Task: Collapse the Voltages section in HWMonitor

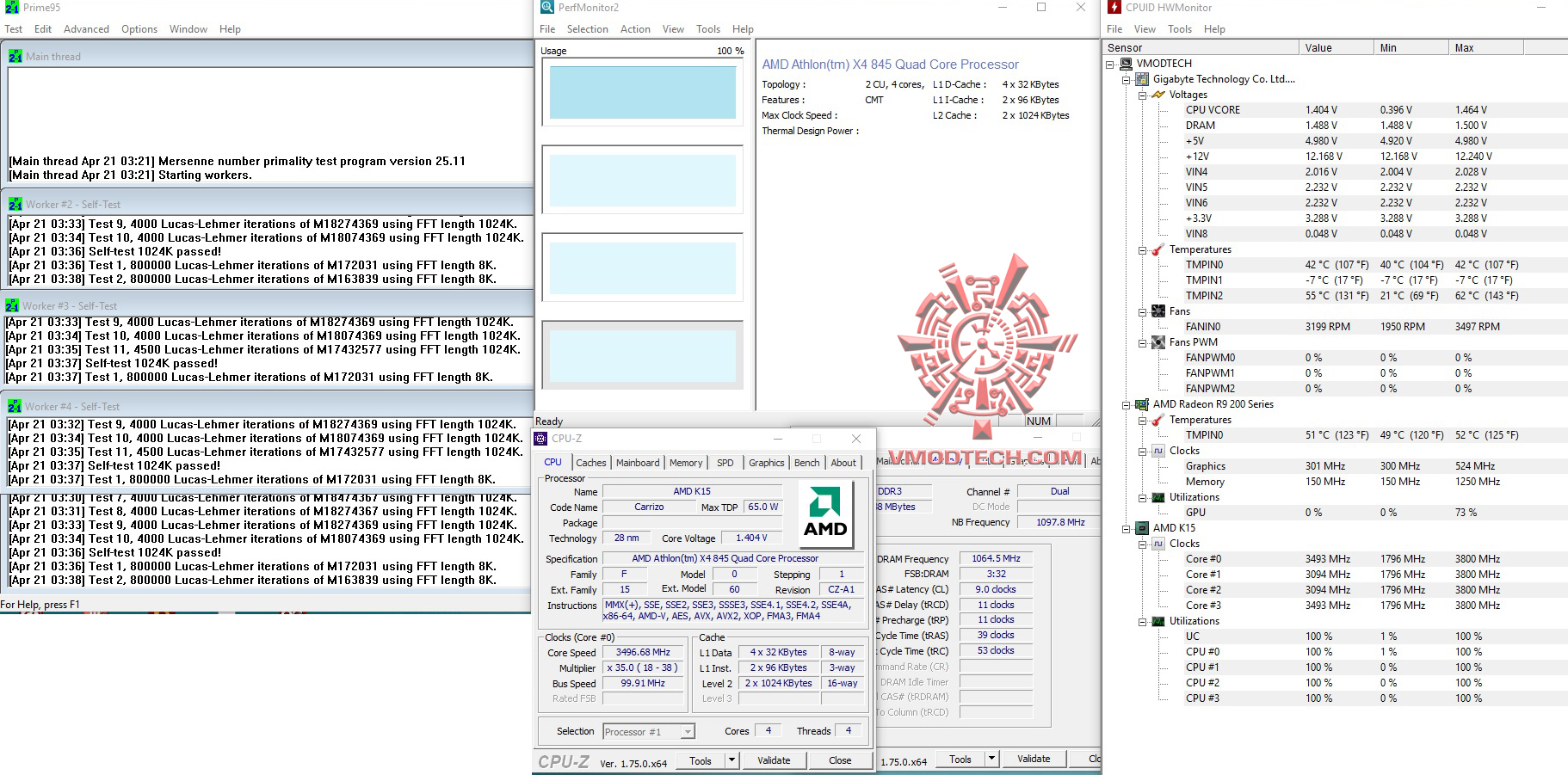Action: click(x=1142, y=95)
